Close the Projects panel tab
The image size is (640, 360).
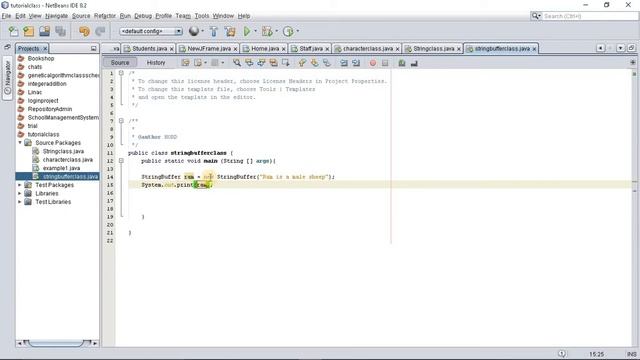[x=45, y=49]
